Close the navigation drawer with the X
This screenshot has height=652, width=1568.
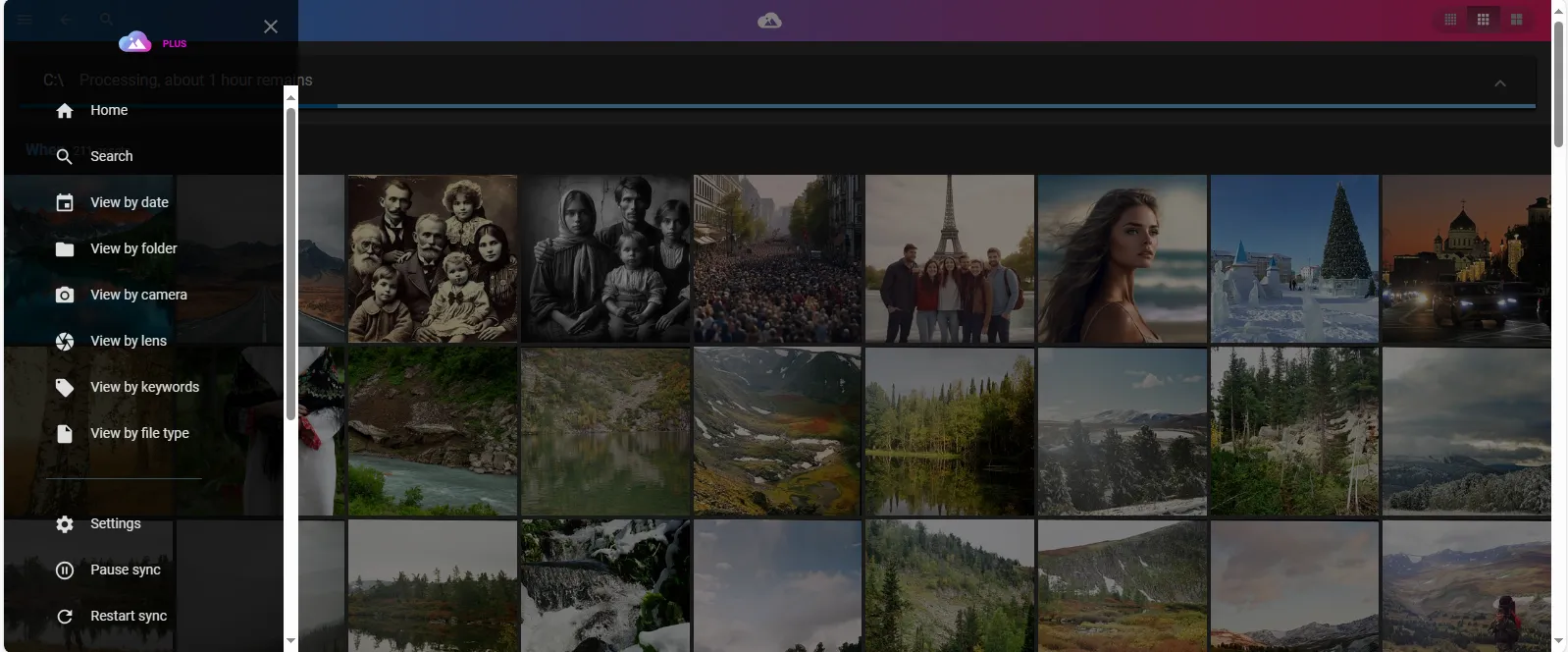[271, 27]
